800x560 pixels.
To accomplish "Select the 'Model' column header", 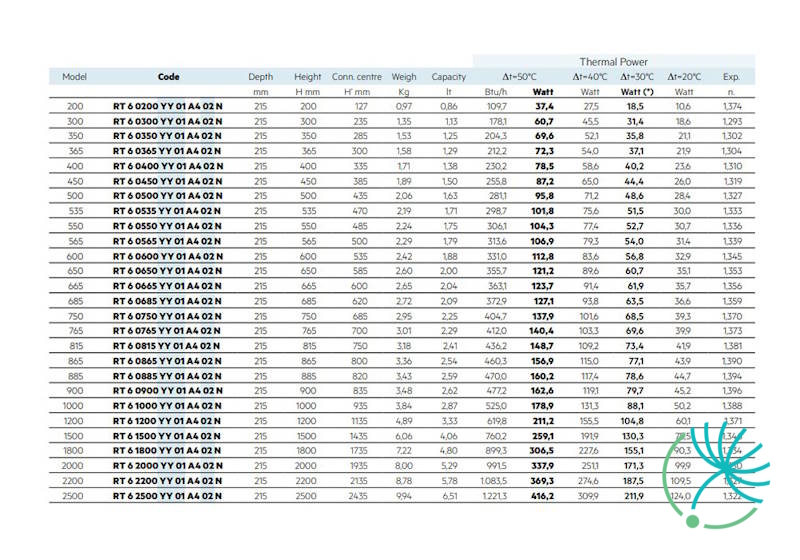I will [x=74, y=77].
